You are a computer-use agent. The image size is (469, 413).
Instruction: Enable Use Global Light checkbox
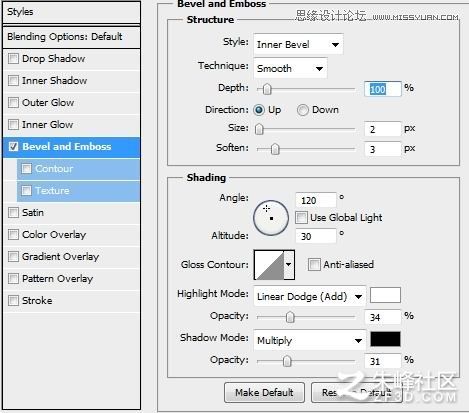tap(301, 218)
